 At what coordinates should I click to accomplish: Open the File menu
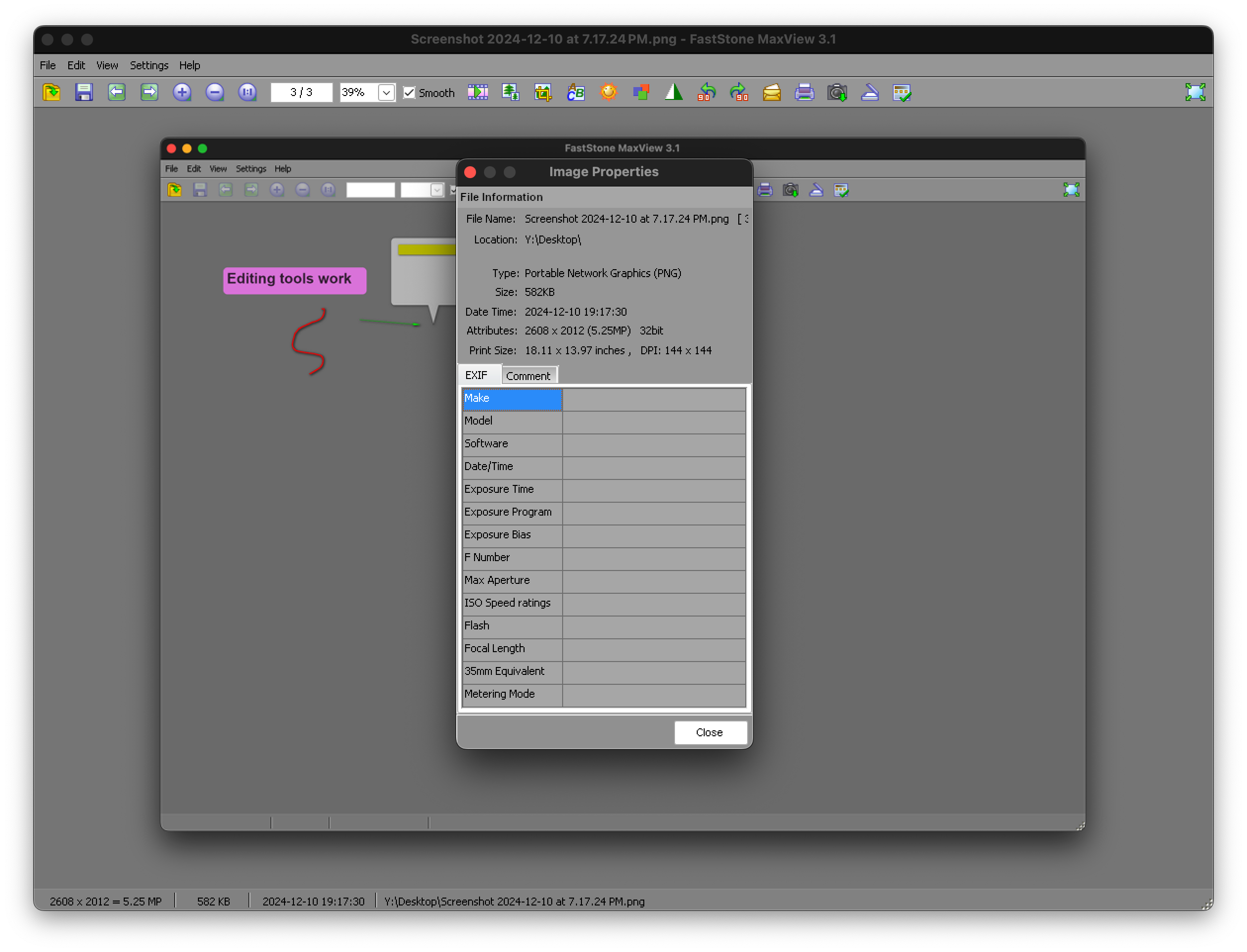48,65
